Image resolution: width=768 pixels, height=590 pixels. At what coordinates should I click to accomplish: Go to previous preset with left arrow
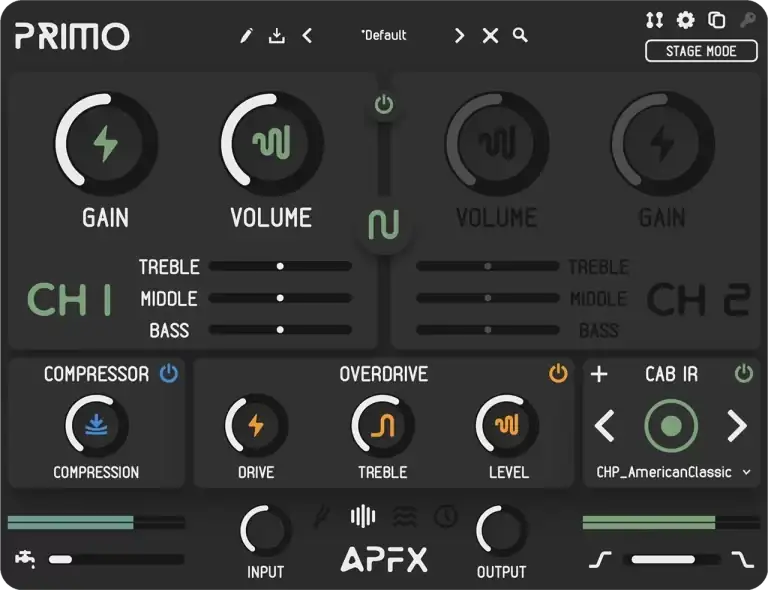pos(307,35)
